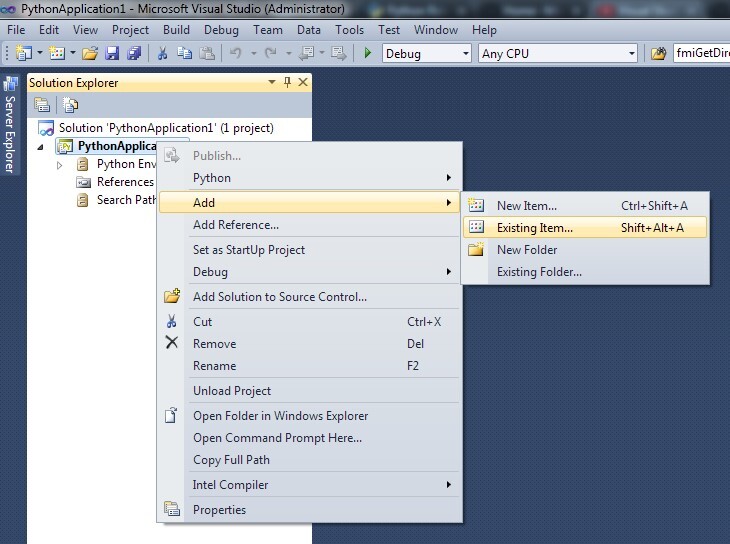The image size is (730, 544).
Task: Choose Existing Folder… in the Add submenu
Action: (x=585, y=272)
